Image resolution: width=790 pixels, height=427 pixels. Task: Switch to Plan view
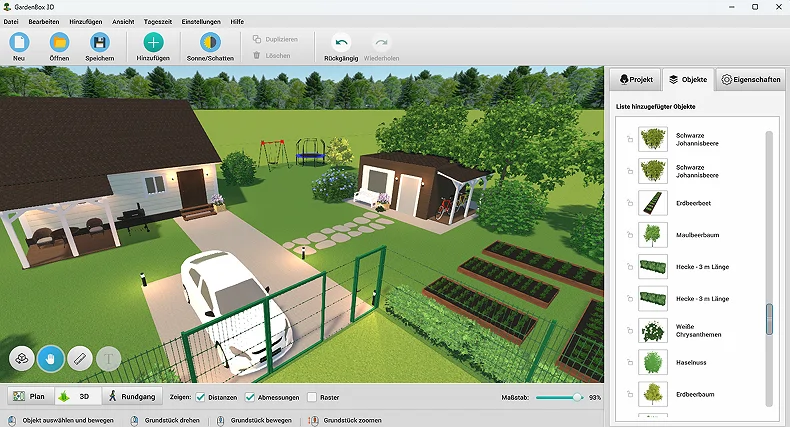coord(30,396)
